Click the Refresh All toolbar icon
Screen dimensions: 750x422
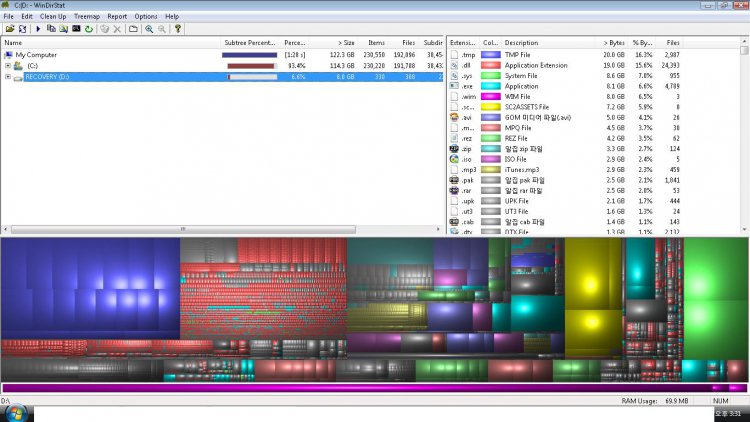point(22,29)
